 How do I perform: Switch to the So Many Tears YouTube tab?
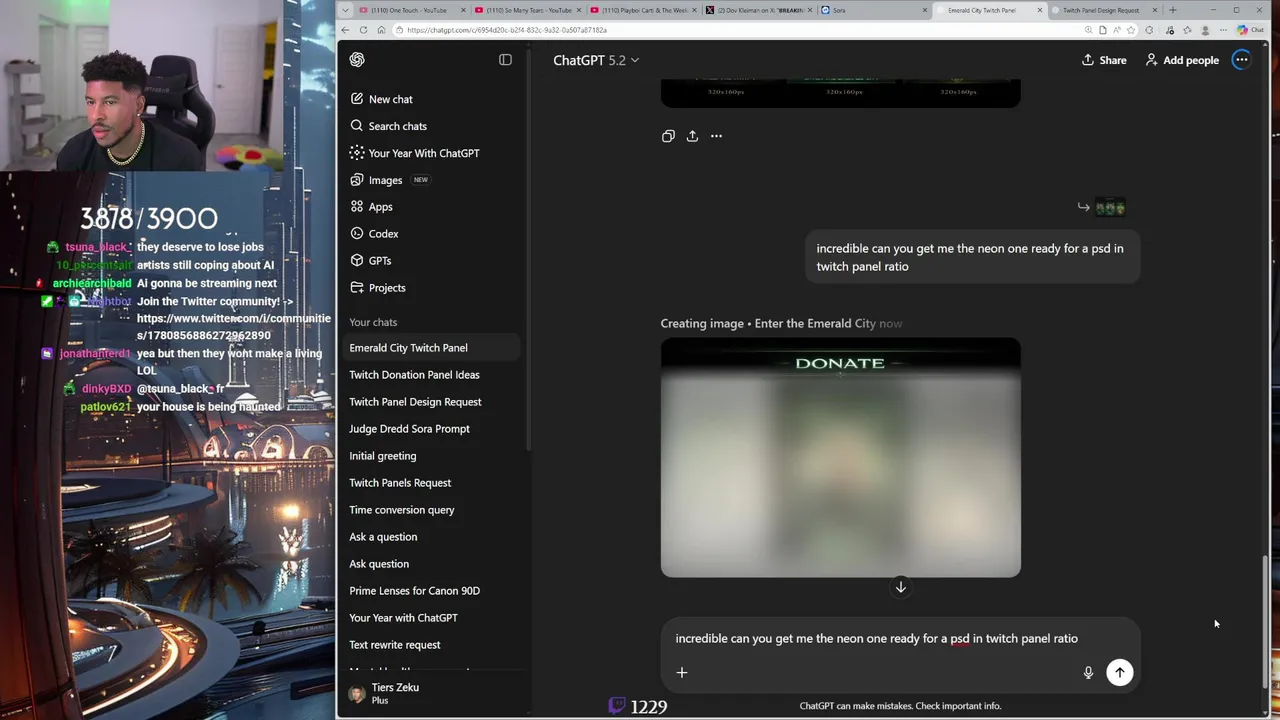tap(526, 10)
